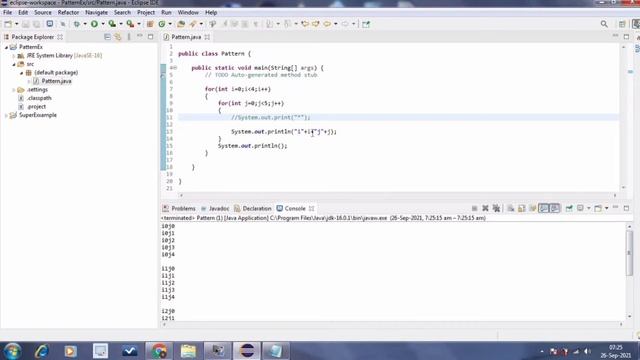Open Display Selected Console dropdown arrow
Image resolution: width=640 pixels, height=360 pixels.
point(589,209)
